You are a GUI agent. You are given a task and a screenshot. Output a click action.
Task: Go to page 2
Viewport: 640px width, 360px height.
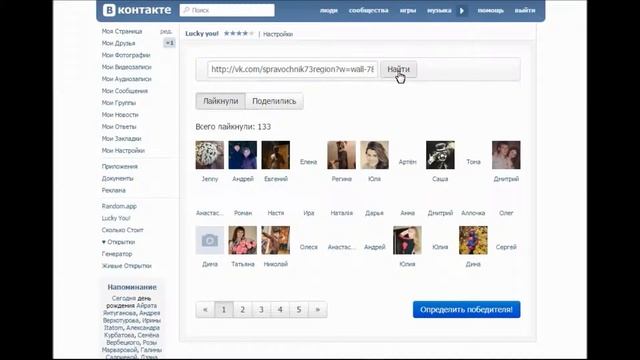(242, 310)
